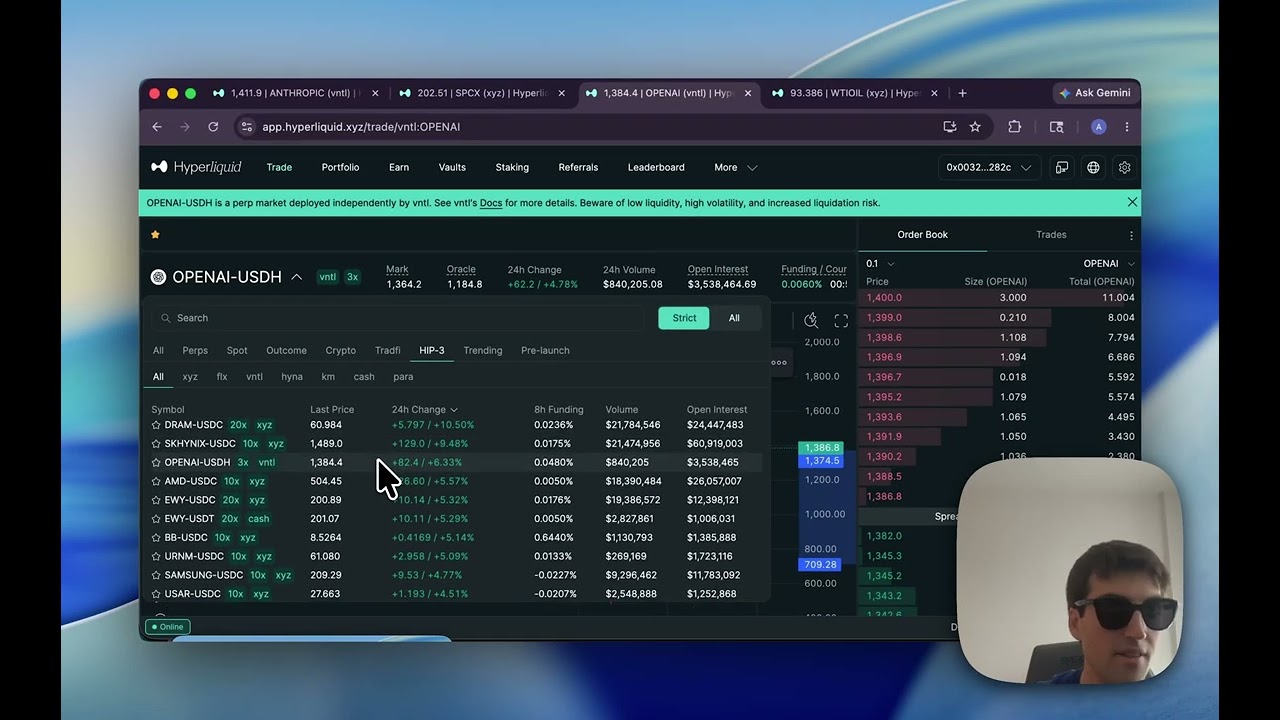Select the USAR-USDC market row
Image resolution: width=1280 pixels, height=720 pixels.
coord(456,594)
